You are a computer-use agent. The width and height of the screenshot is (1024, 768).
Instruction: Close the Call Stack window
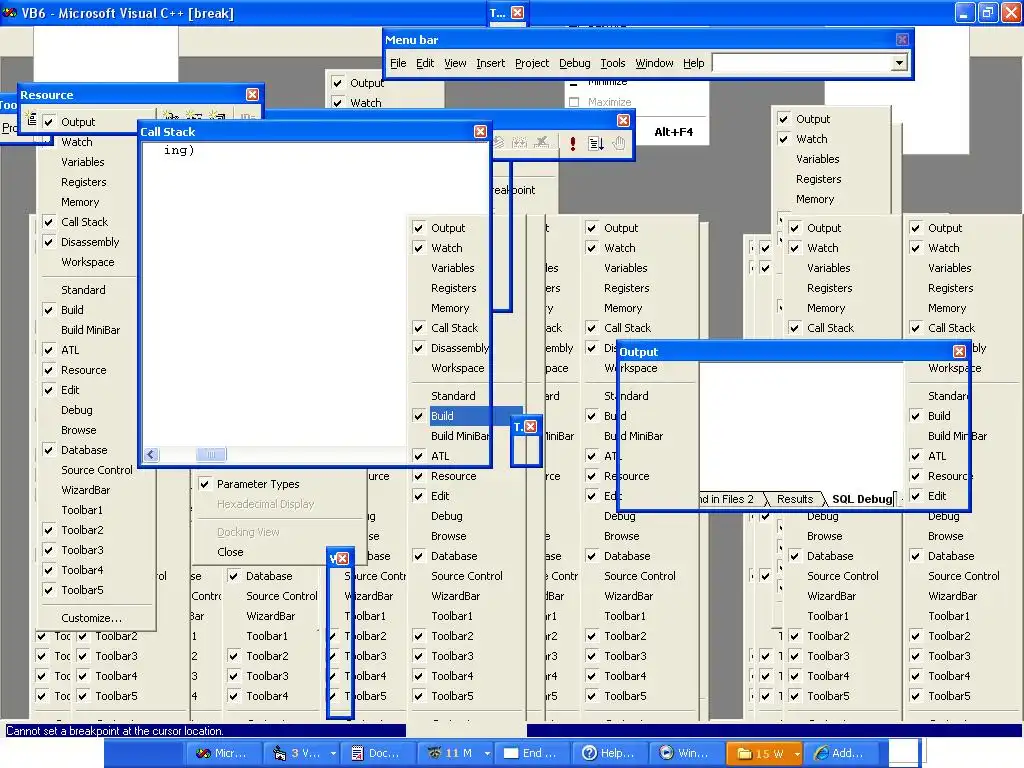[x=480, y=131]
